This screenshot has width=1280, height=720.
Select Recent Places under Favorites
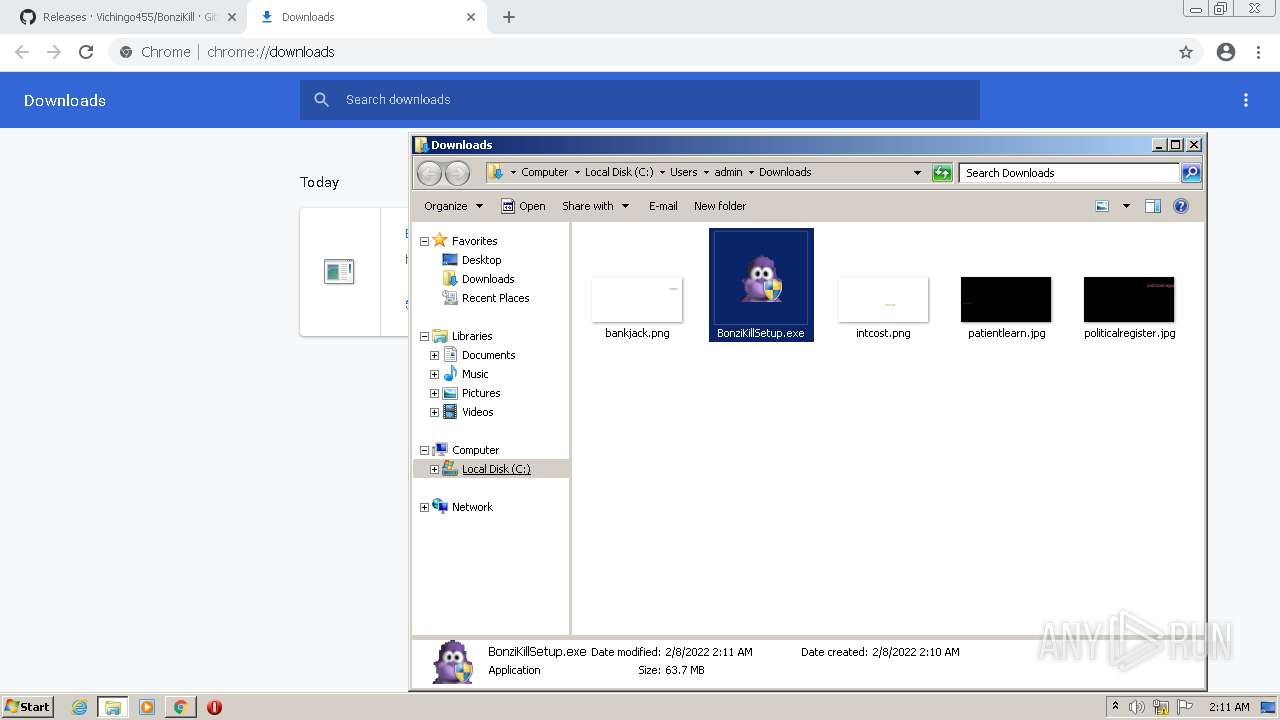[x=495, y=298]
